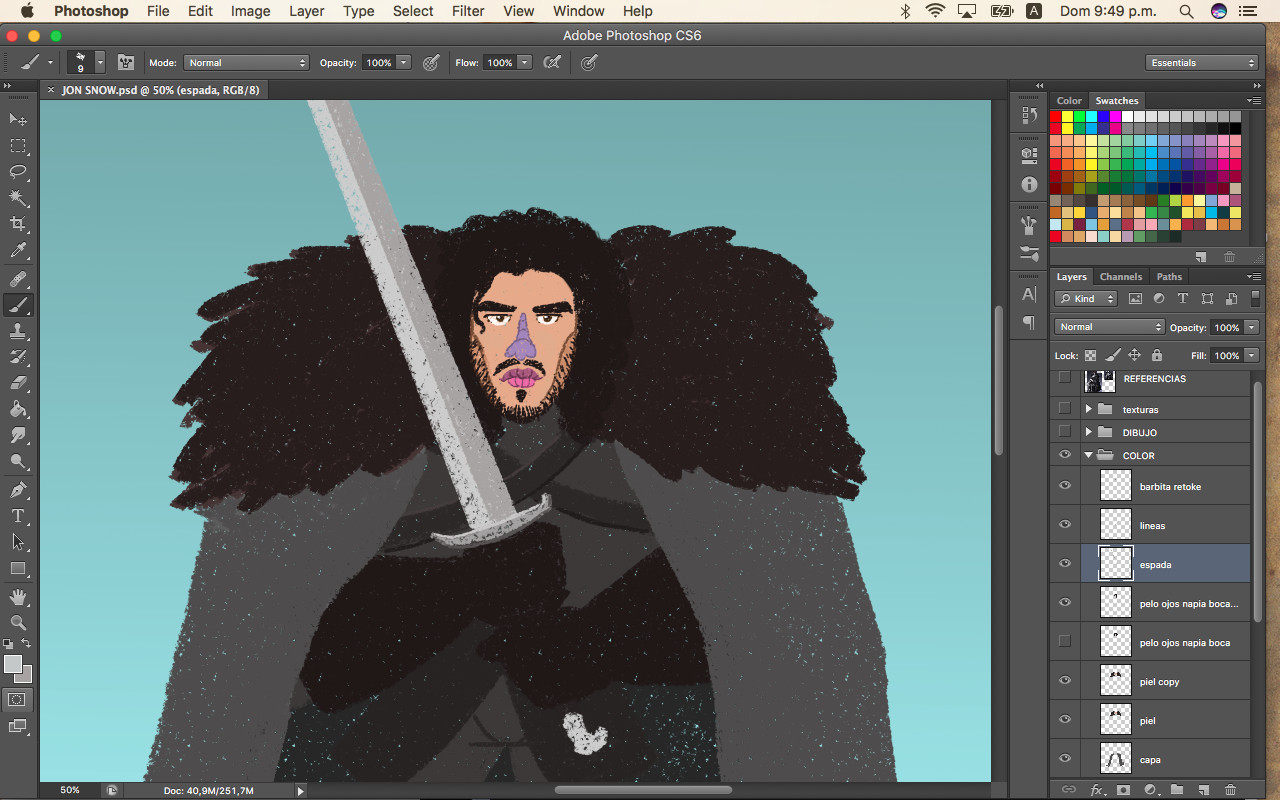Enable airbrush build-up effects

[551, 62]
